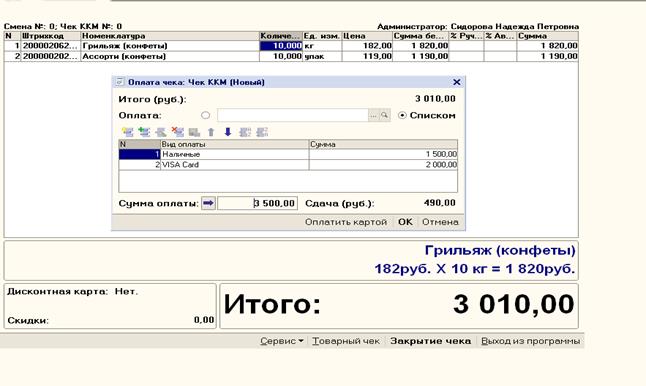
Task: Copy payment row with green plus icon
Action: pos(144,132)
